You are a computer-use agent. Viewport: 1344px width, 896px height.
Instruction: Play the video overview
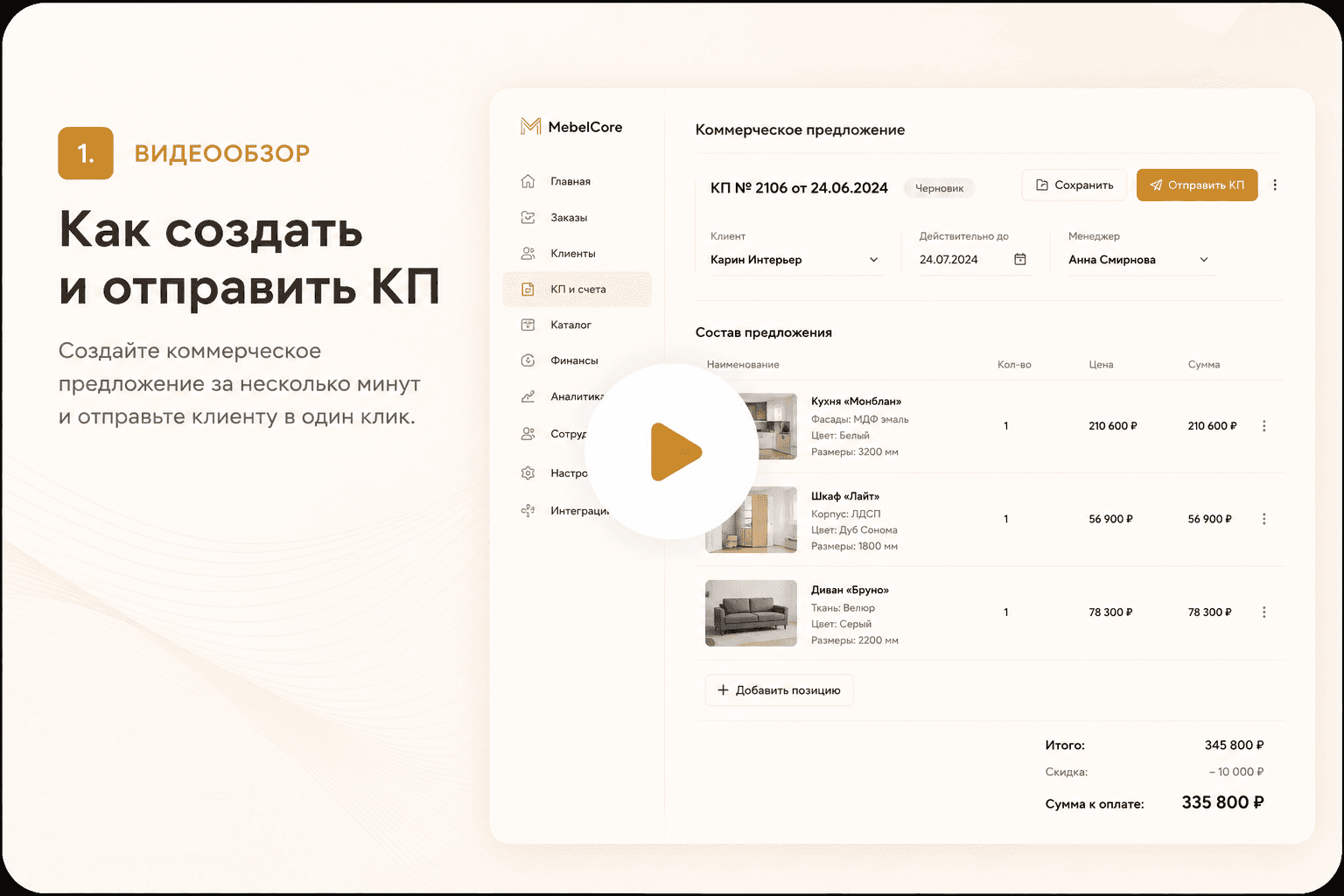672,451
